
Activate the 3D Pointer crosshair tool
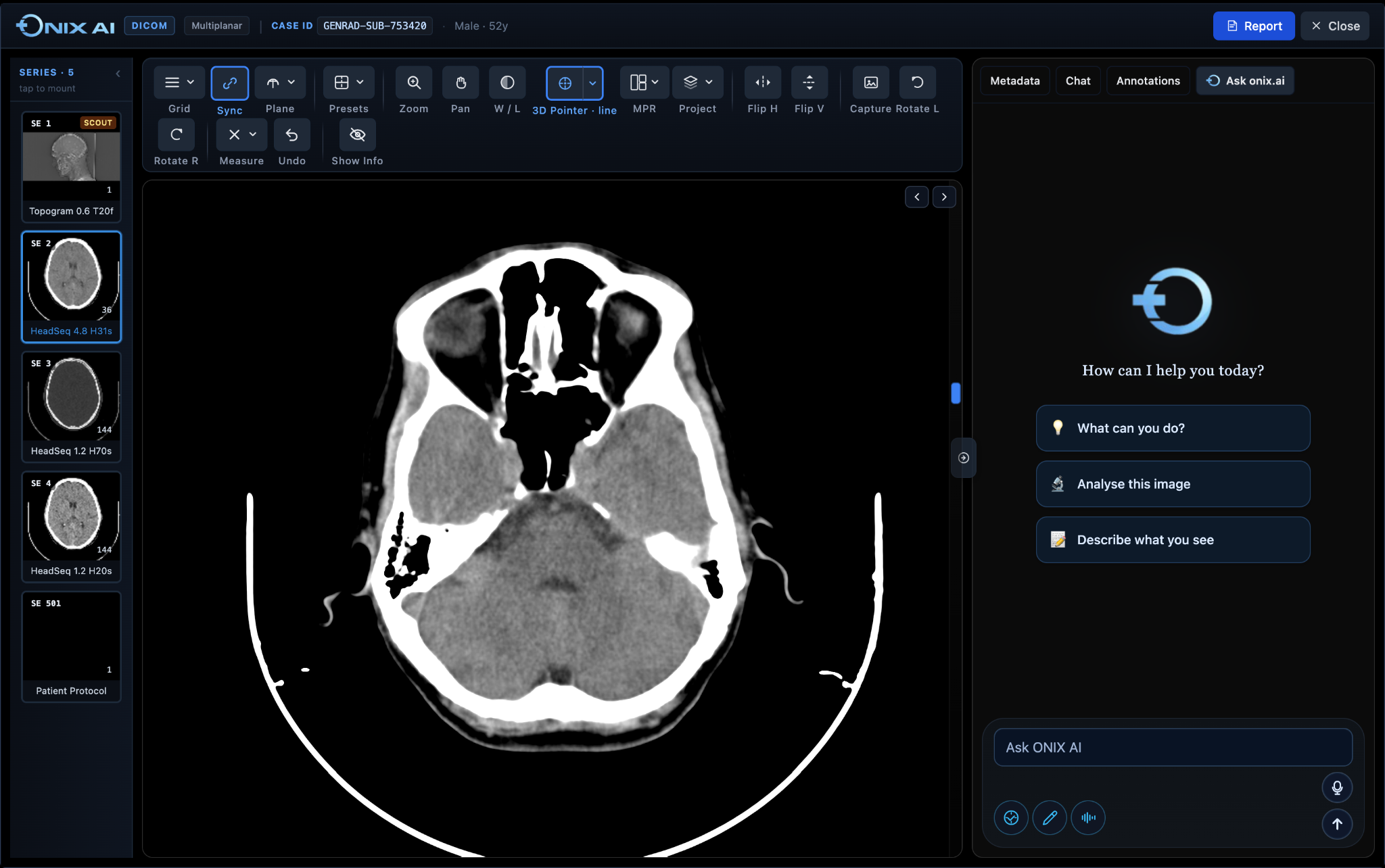565,83
